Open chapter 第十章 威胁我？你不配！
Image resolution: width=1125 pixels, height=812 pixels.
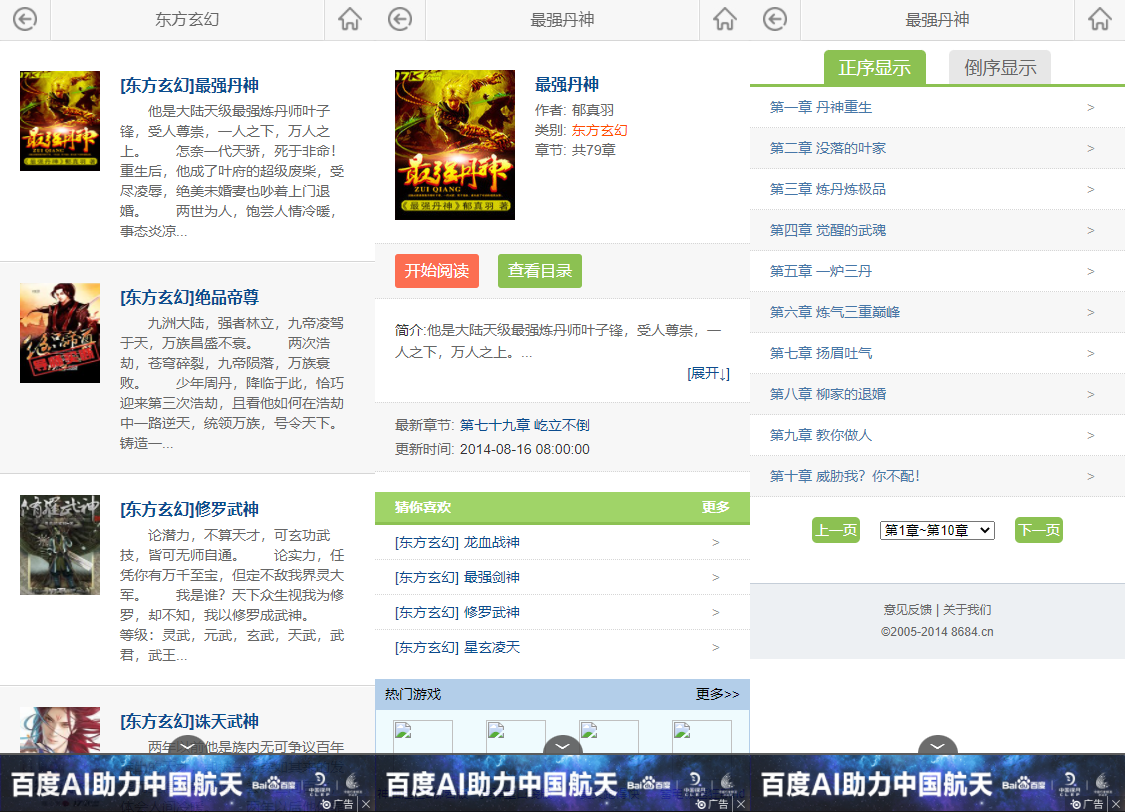click(937, 476)
